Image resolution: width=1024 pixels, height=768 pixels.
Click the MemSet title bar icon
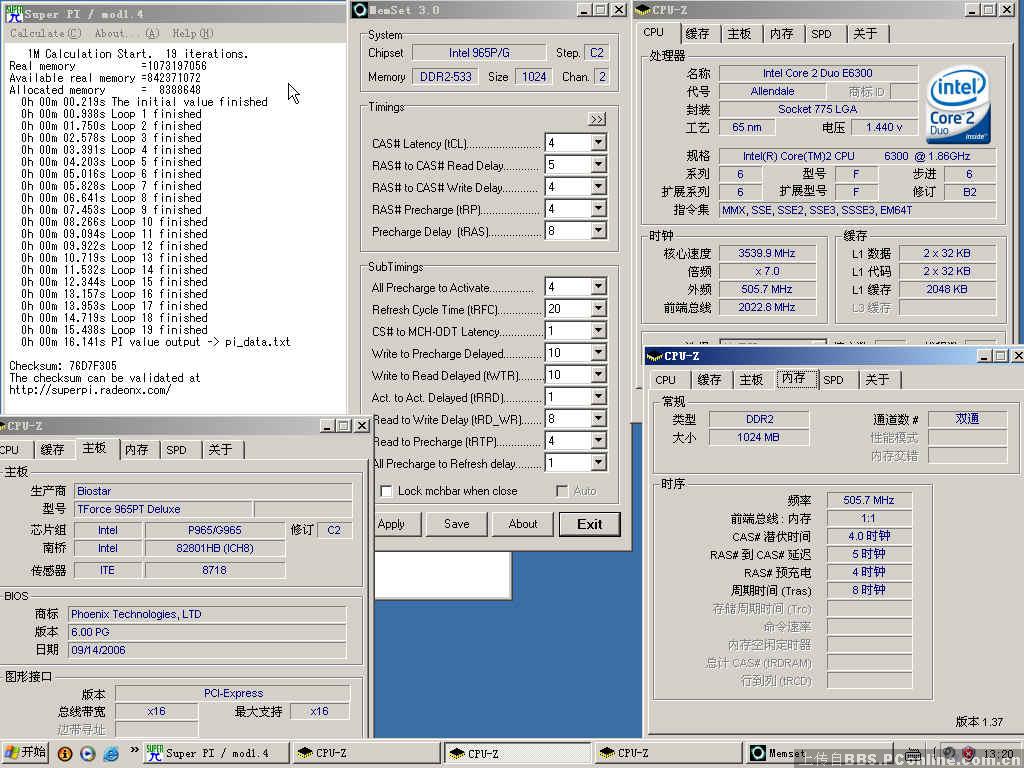point(359,10)
